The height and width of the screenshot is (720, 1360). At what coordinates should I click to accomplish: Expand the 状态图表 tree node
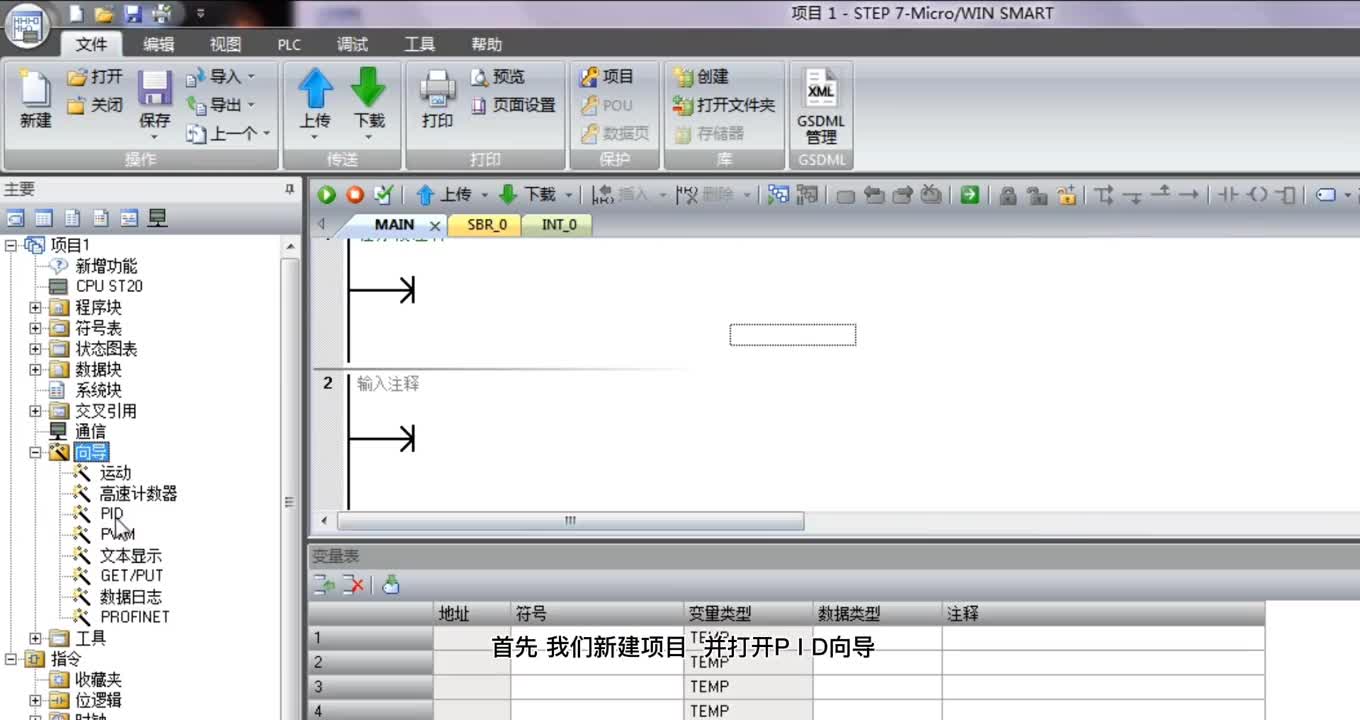pos(35,349)
